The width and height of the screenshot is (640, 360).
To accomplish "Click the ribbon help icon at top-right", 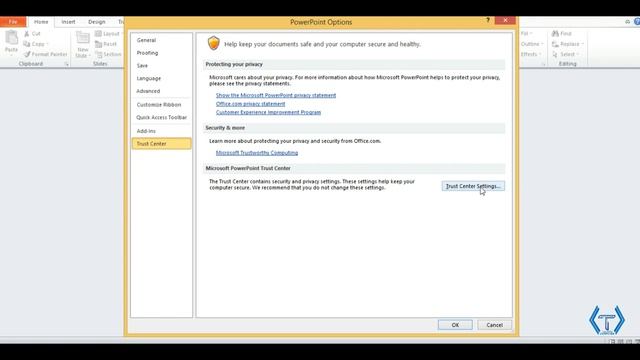I will tap(637, 22).
